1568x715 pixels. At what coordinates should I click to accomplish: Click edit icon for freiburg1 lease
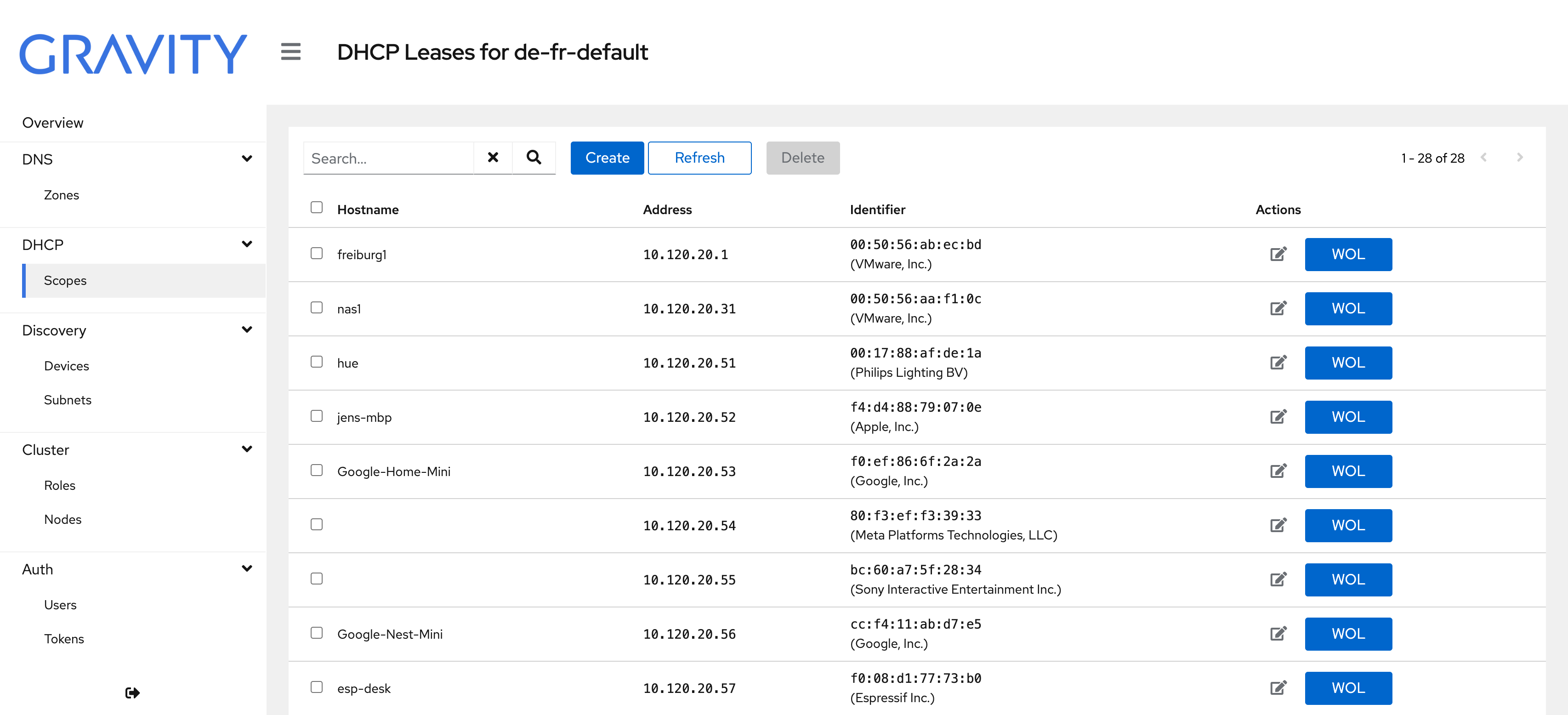(x=1278, y=255)
